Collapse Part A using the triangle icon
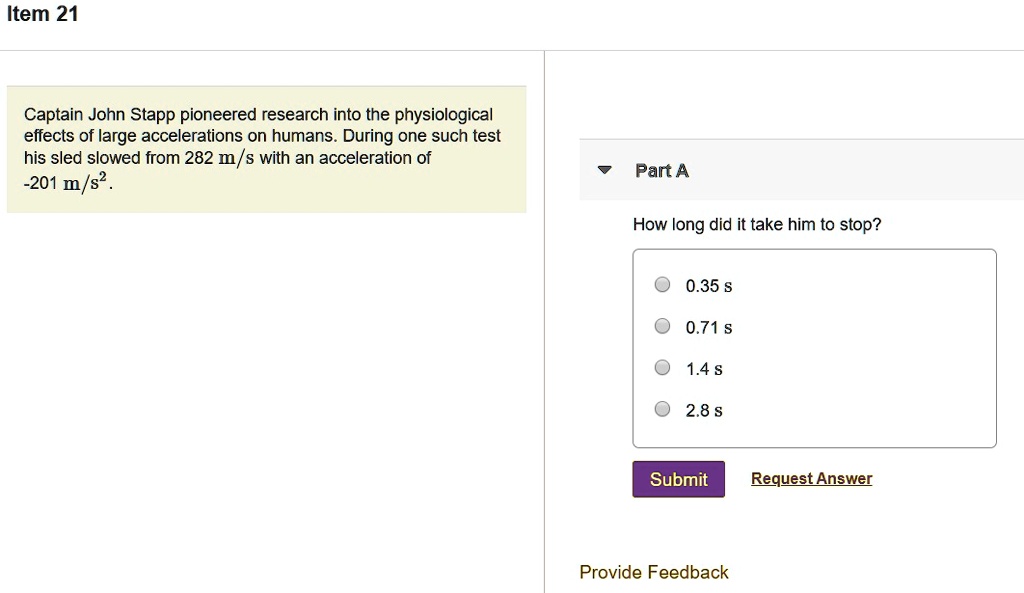Viewport: 1024px width, 593px height. [x=604, y=169]
